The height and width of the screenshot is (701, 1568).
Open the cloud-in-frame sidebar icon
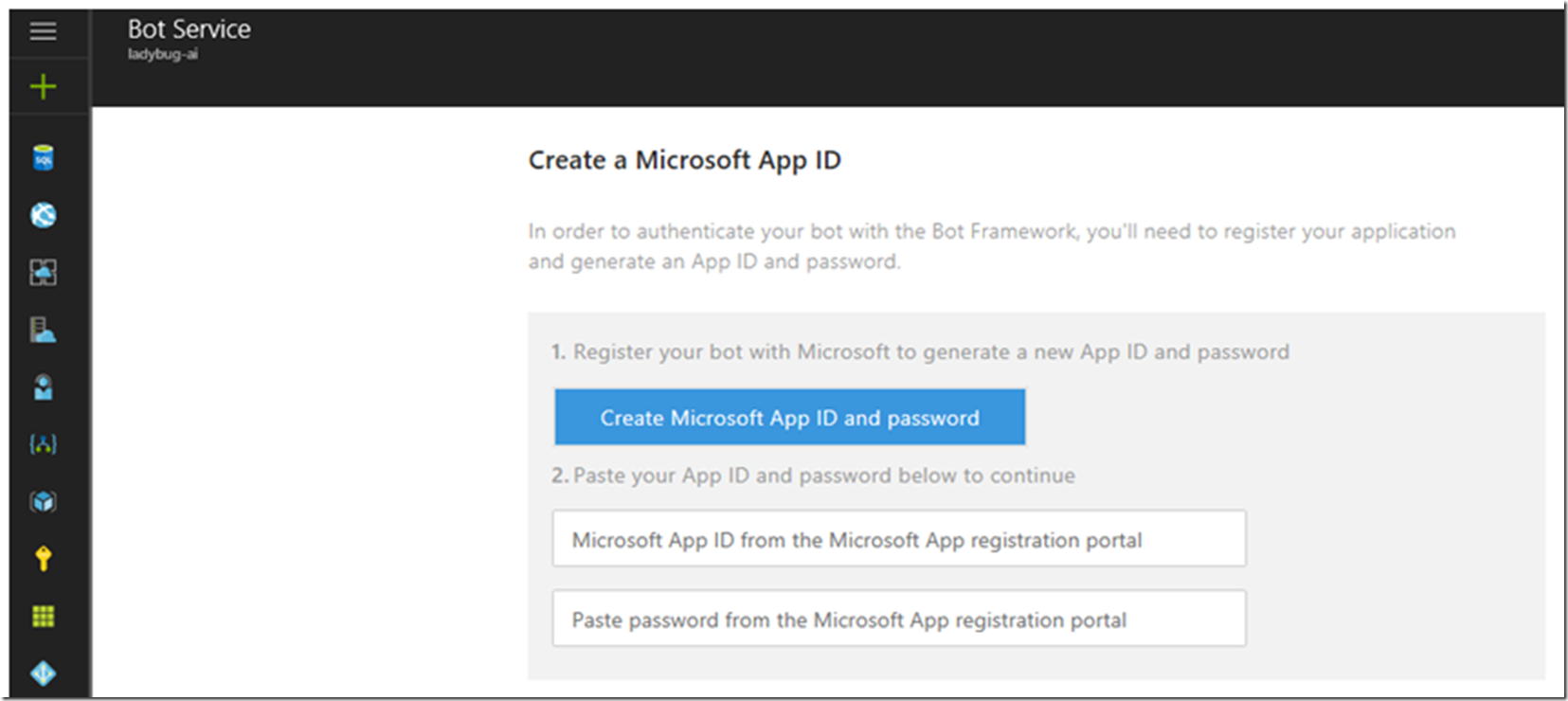pos(43,273)
